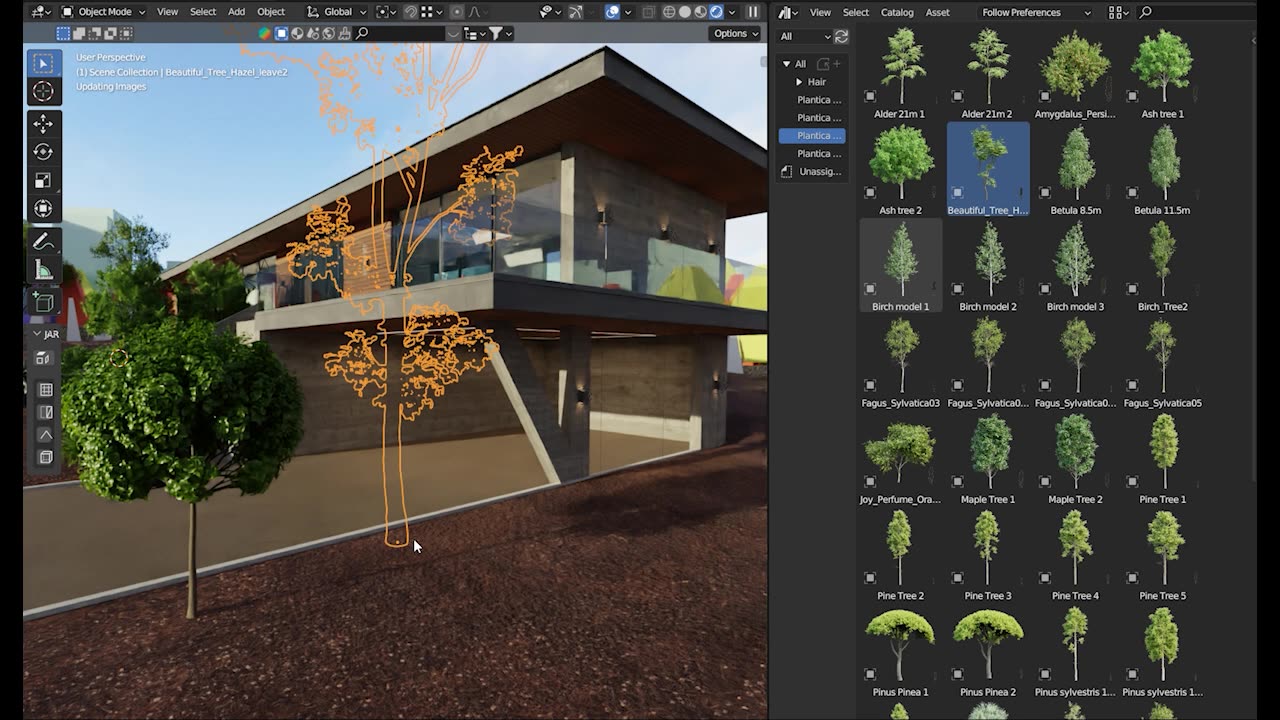Select the Maple Tree 1 asset
The width and height of the screenshot is (1280, 720).
pyautogui.click(x=988, y=458)
